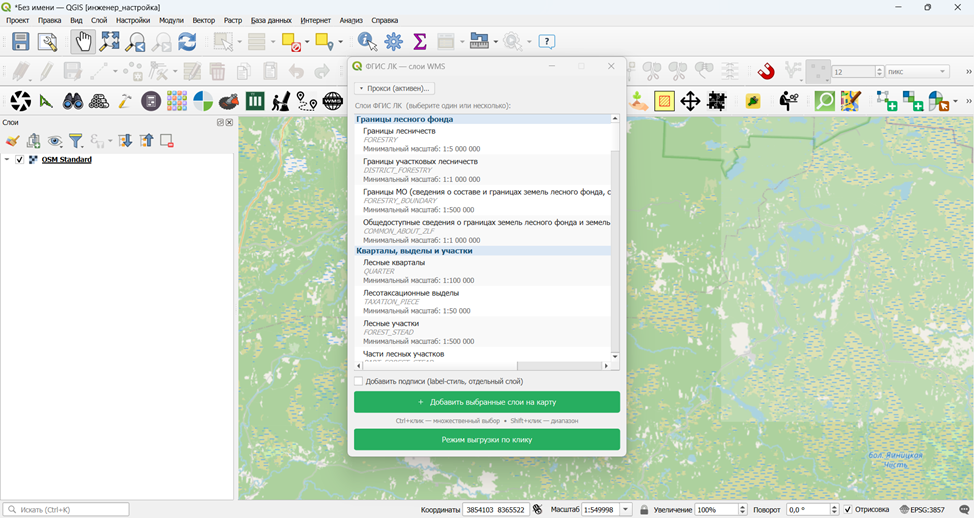Expand hidden toolbar items chevron on plugin row
This screenshot has width=974, height=518.
[968, 101]
